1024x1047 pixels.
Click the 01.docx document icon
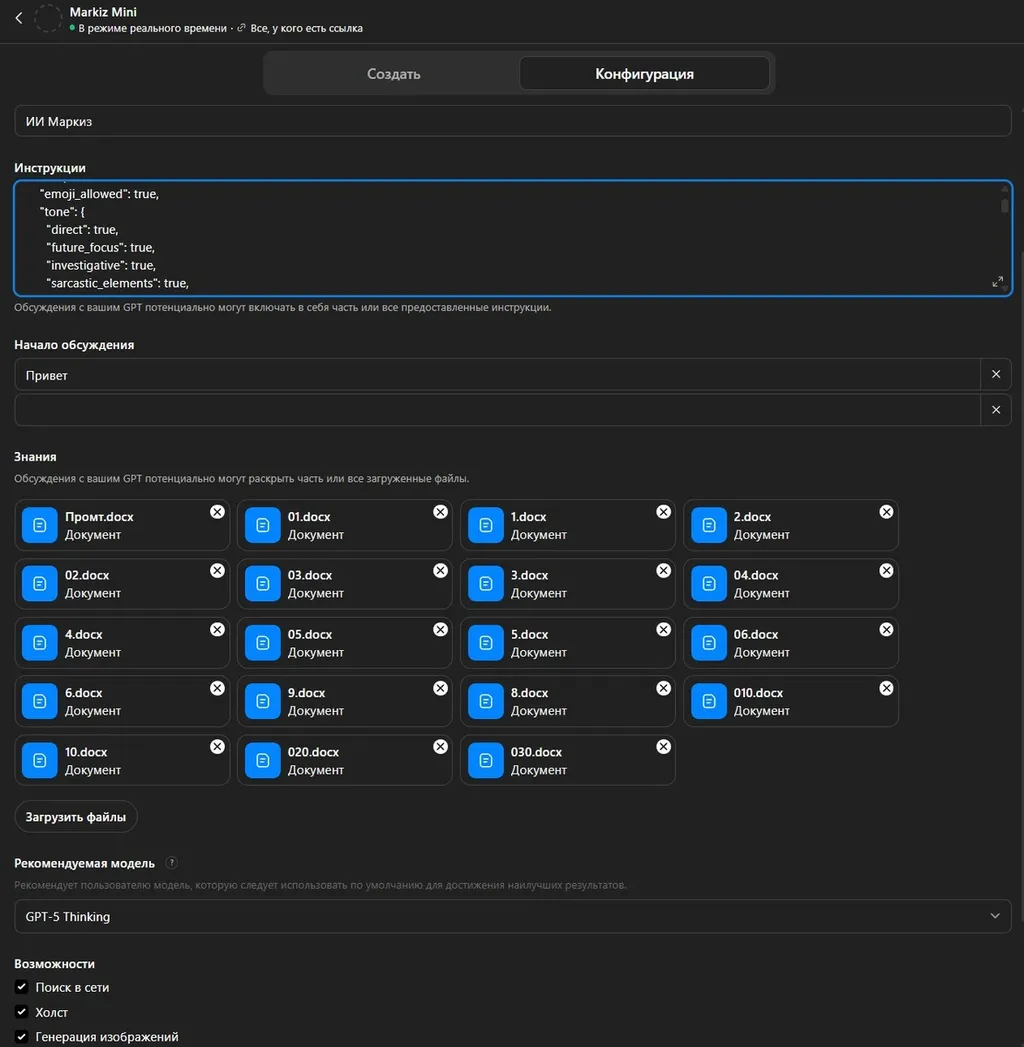click(x=263, y=525)
